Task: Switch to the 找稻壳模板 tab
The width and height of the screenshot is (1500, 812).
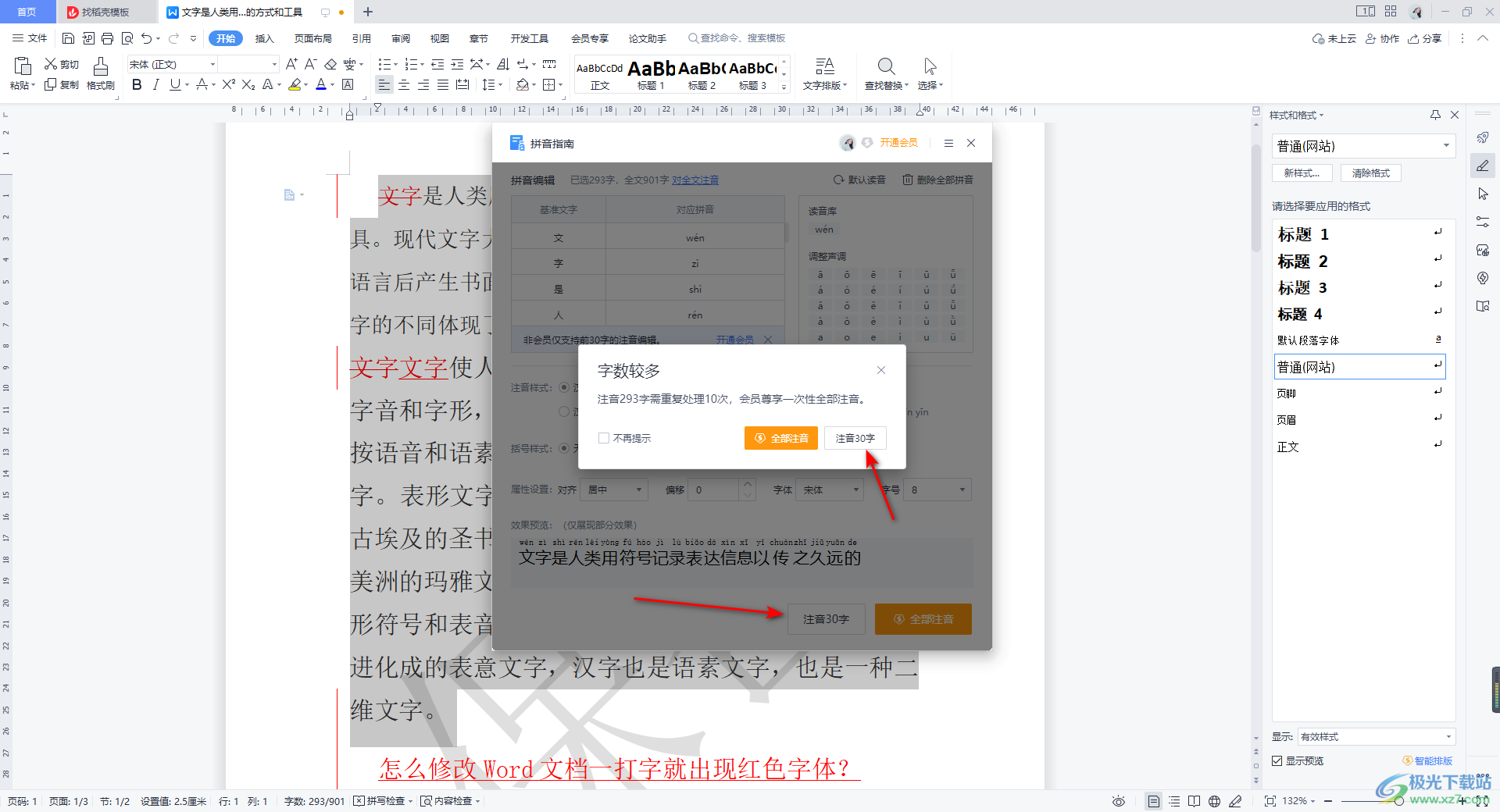Action: (x=105, y=12)
